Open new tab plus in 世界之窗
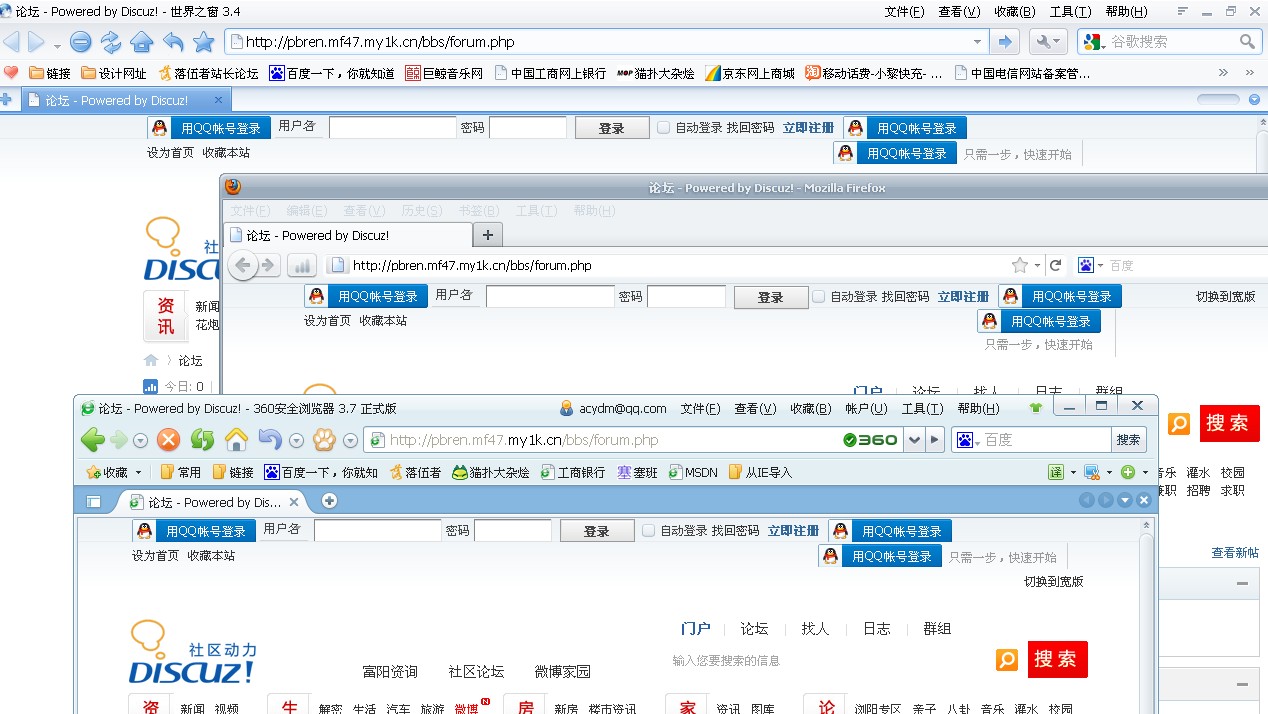Viewport: 1268px width, 714px height. pyautogui.click(x=6, y=100)
